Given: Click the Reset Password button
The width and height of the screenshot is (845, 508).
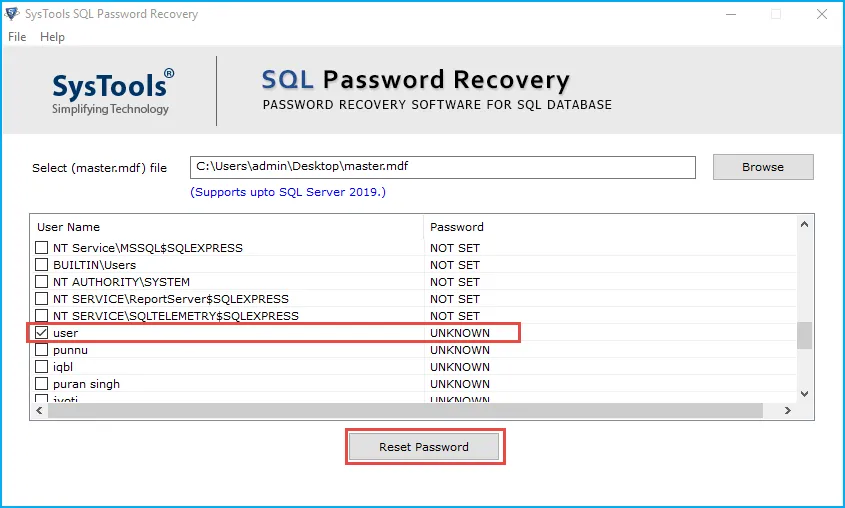Looking at the screenshot, I should (x=423, y=447).
